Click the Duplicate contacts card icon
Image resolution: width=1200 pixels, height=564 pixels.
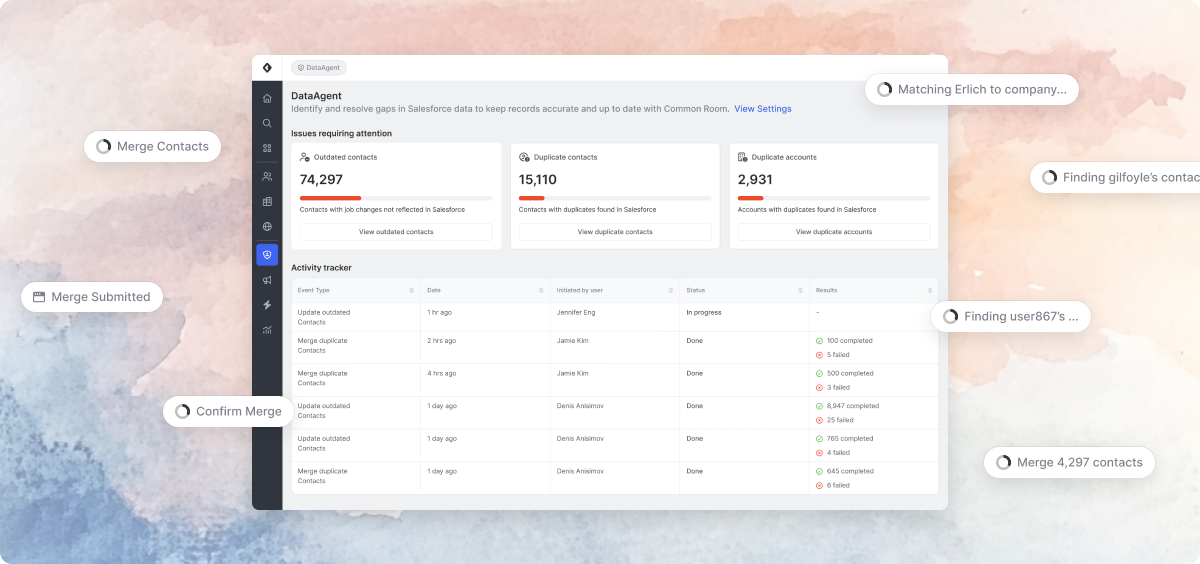click(524, 157)
